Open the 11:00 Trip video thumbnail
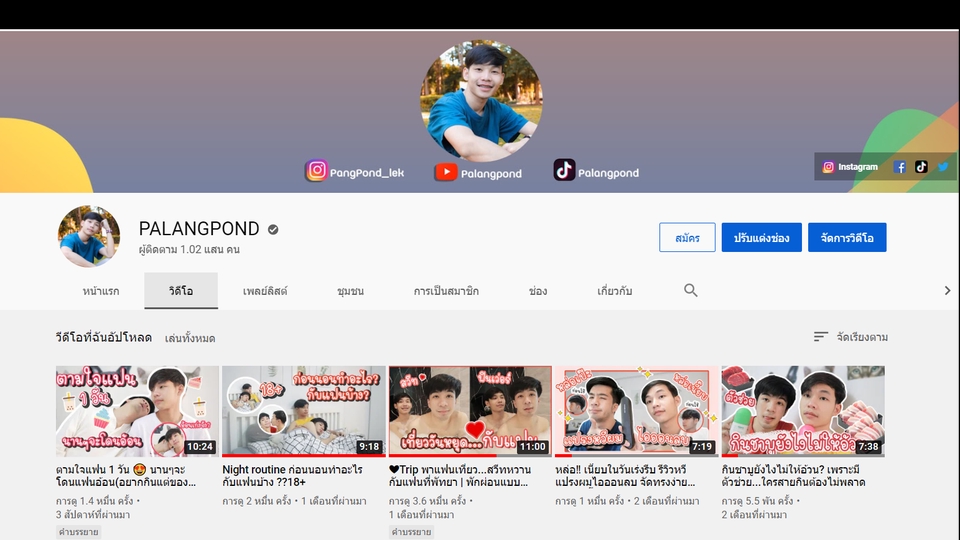 470,411
